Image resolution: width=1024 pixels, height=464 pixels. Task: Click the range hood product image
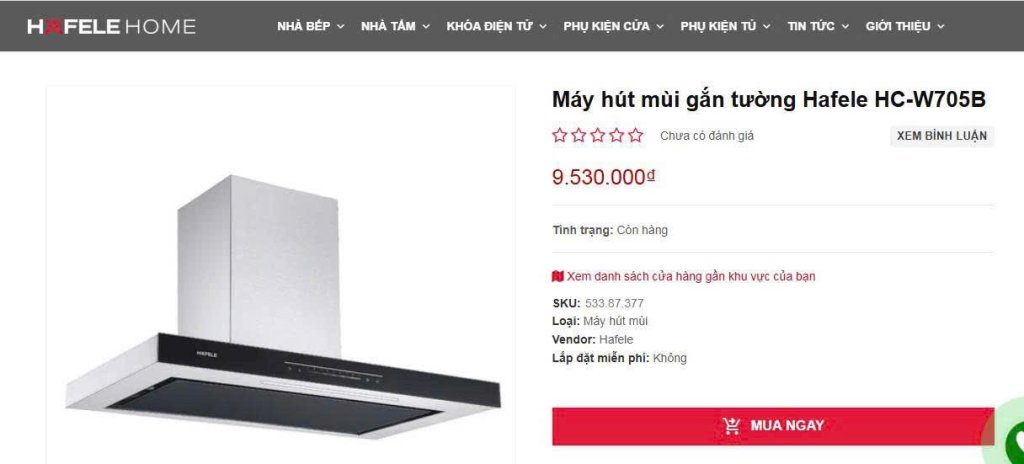[x=283, y=306]
